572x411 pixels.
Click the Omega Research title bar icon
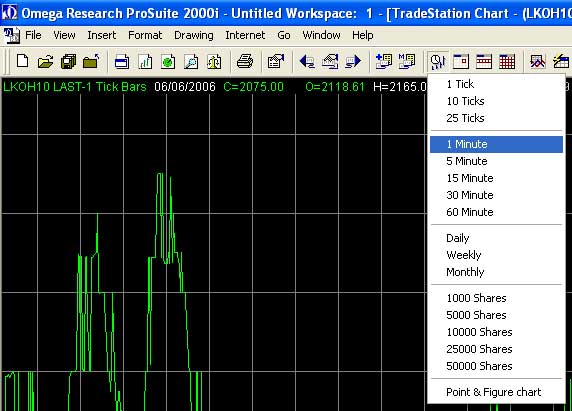pos(9,13)
